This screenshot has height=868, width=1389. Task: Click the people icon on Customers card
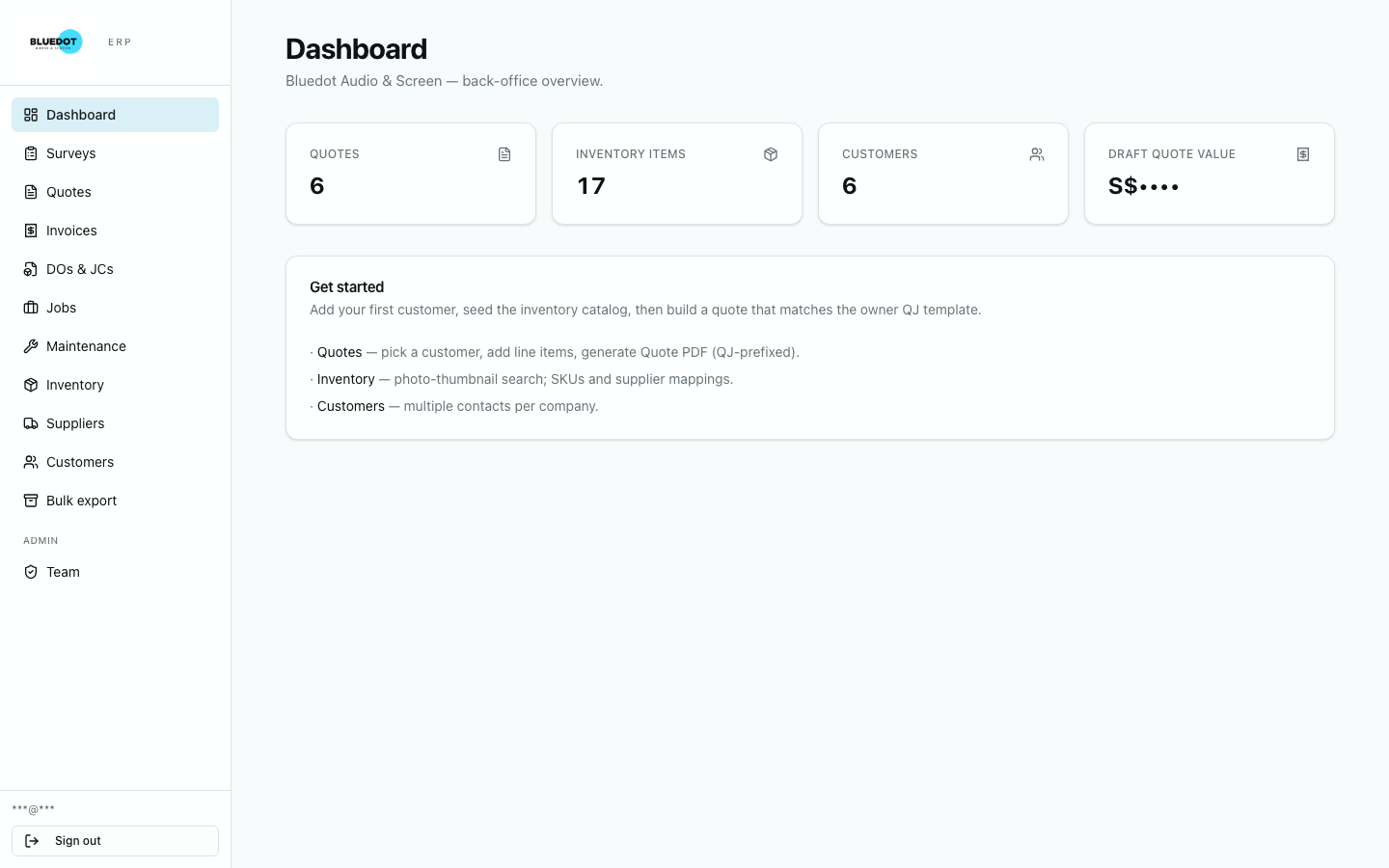[x=1037, y=154]
